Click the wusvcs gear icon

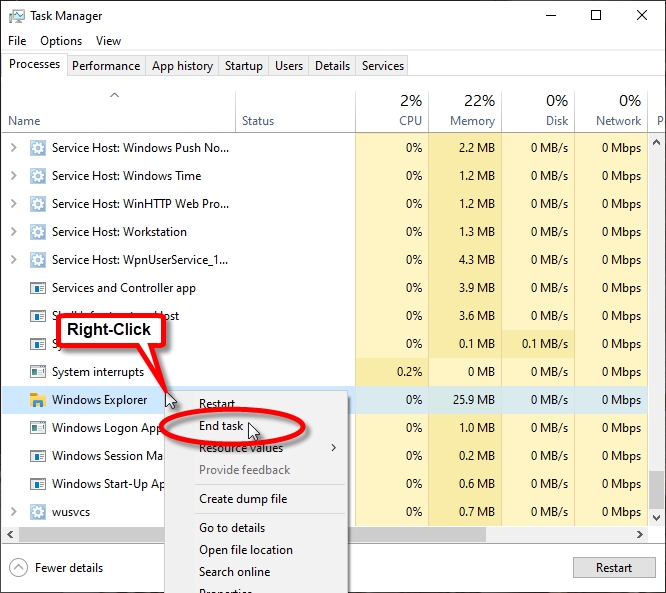coord(38,512)
